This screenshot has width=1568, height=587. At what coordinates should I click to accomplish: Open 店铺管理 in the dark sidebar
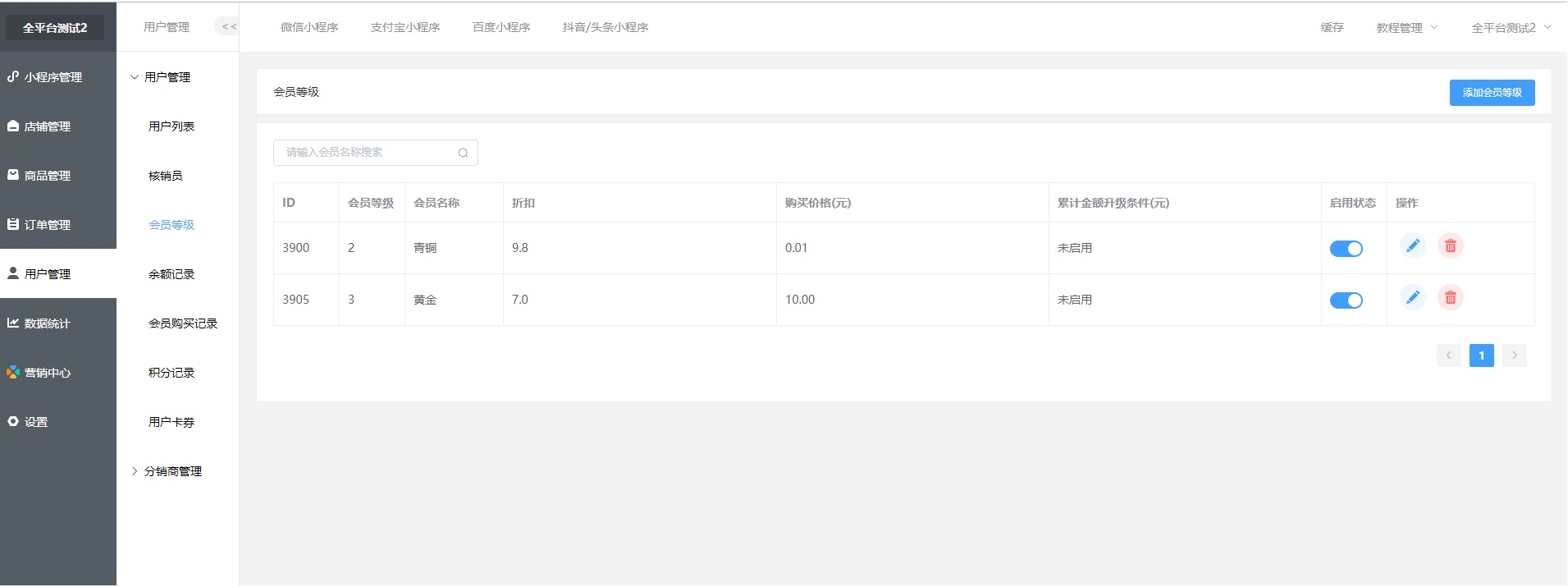pyautogui.click(x=57, y=126)
